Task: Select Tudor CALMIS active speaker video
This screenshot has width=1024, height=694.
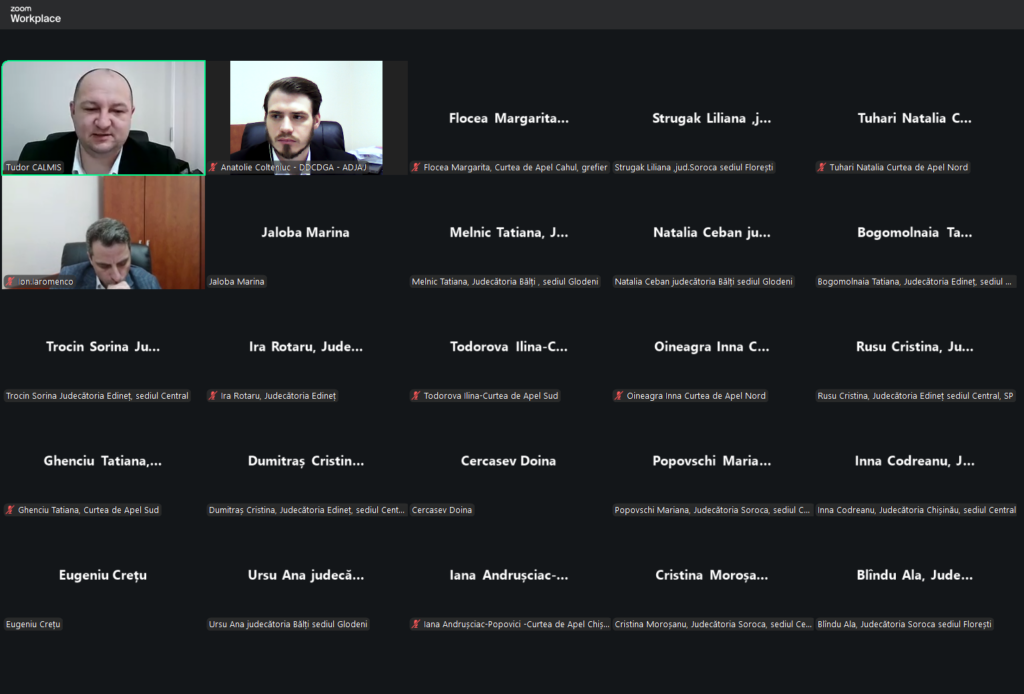Action: click(x=103, y=117)
